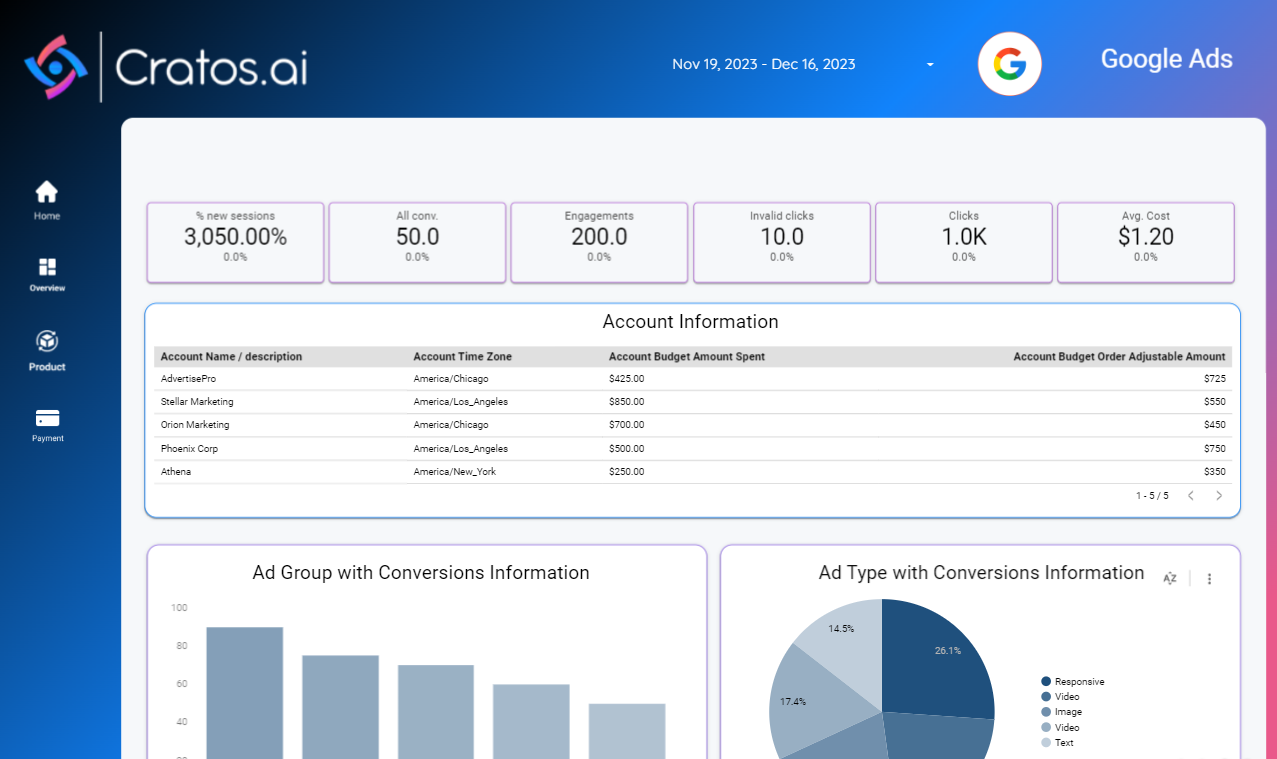Sort by Account Budget Amount Spent column
This screenshot has width=1277, height=759.
tap(687, 357)
